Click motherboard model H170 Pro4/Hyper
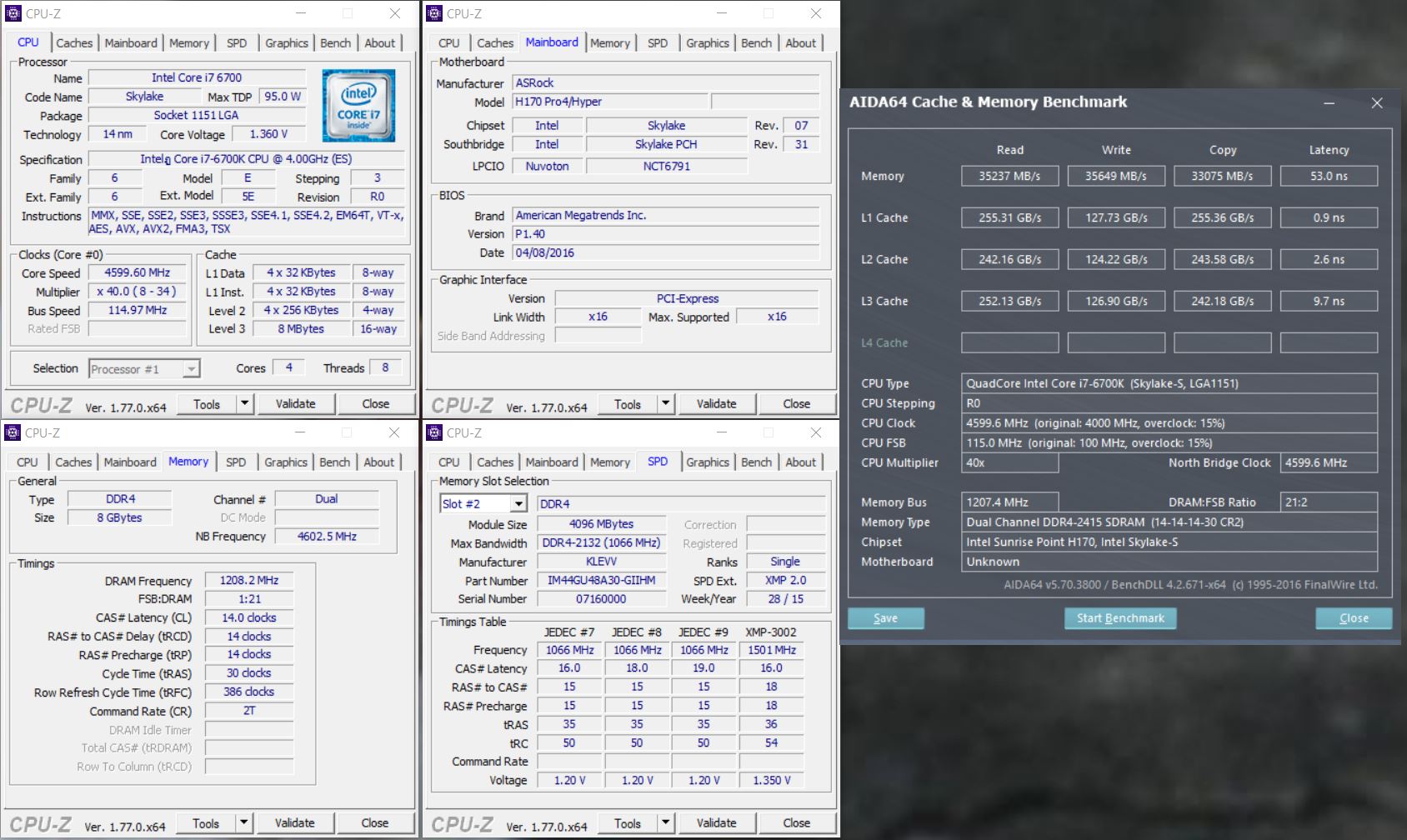 610,102
